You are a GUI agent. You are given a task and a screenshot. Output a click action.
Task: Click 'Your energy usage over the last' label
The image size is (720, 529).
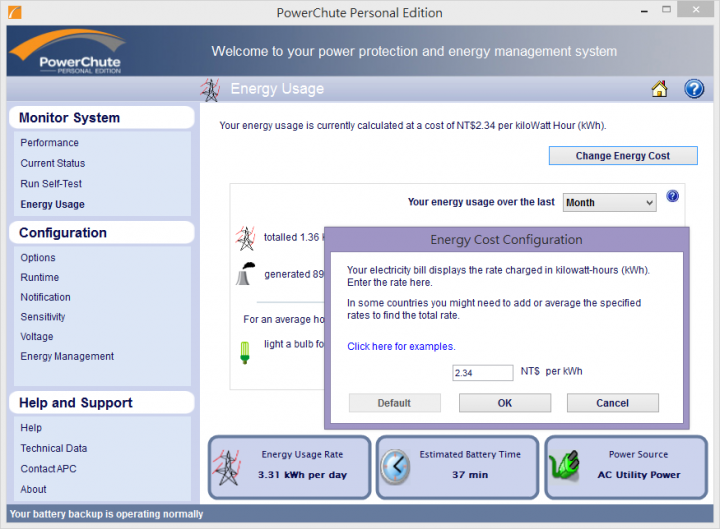481,202
